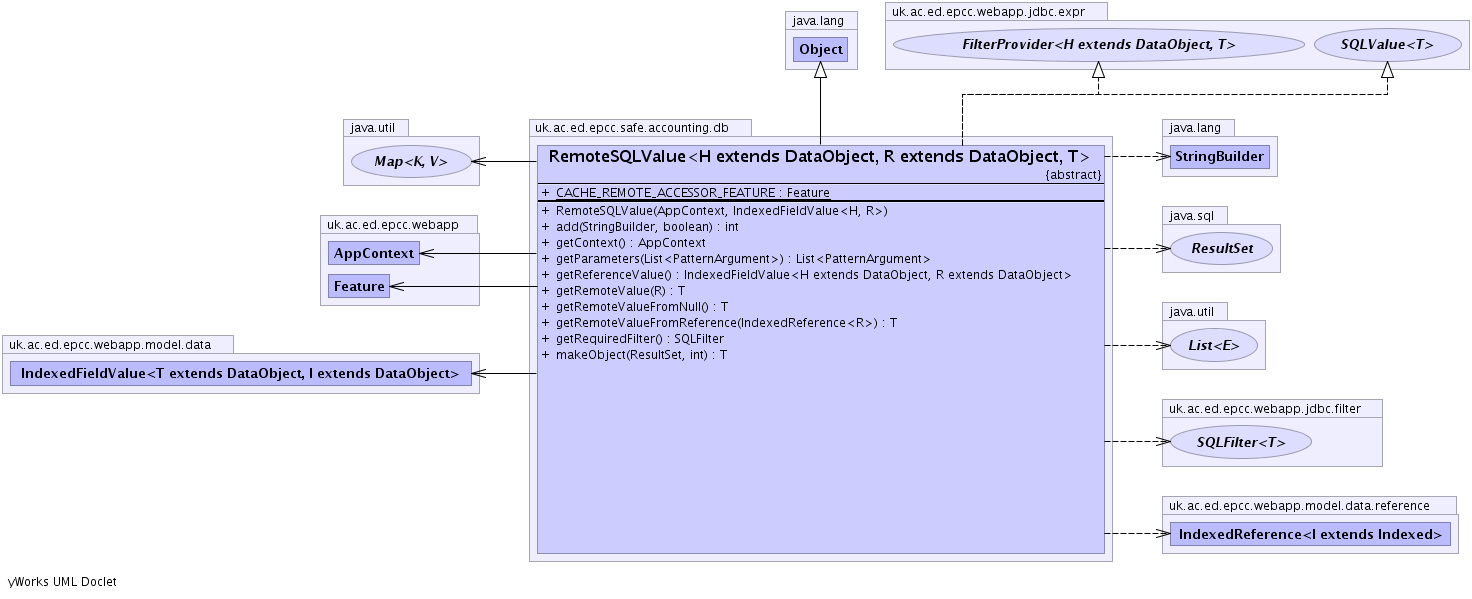Click the Map<K, V> interface node
Image resolution: width=1472 pixels, height=599 pixels.
410,161
